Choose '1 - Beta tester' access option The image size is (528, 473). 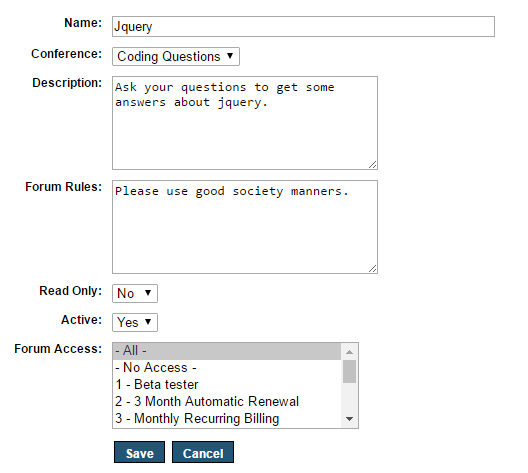(x=227, y=384)
